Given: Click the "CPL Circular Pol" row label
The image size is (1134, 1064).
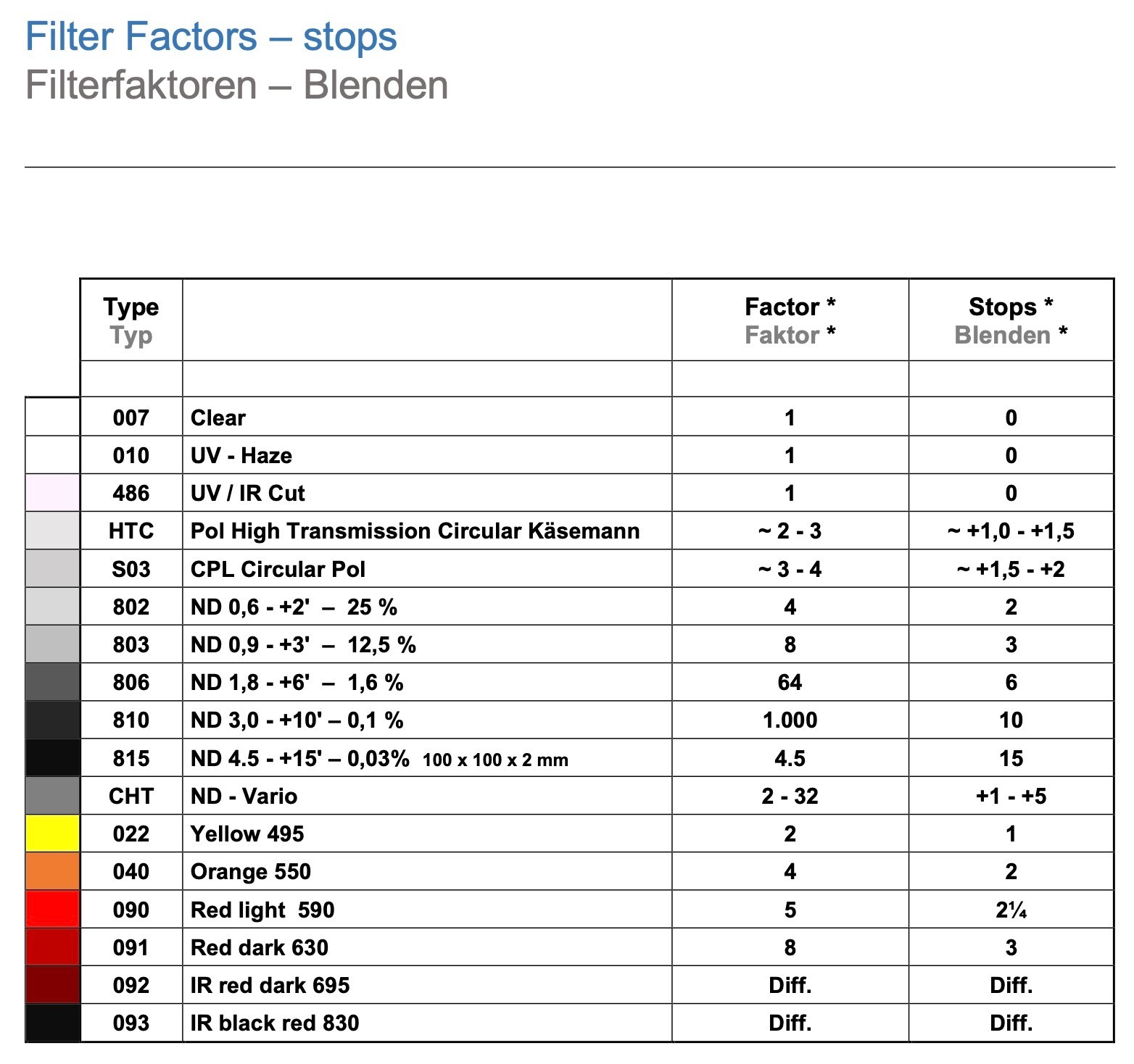Looking at the screenshot, I should (x=278, y=569).
